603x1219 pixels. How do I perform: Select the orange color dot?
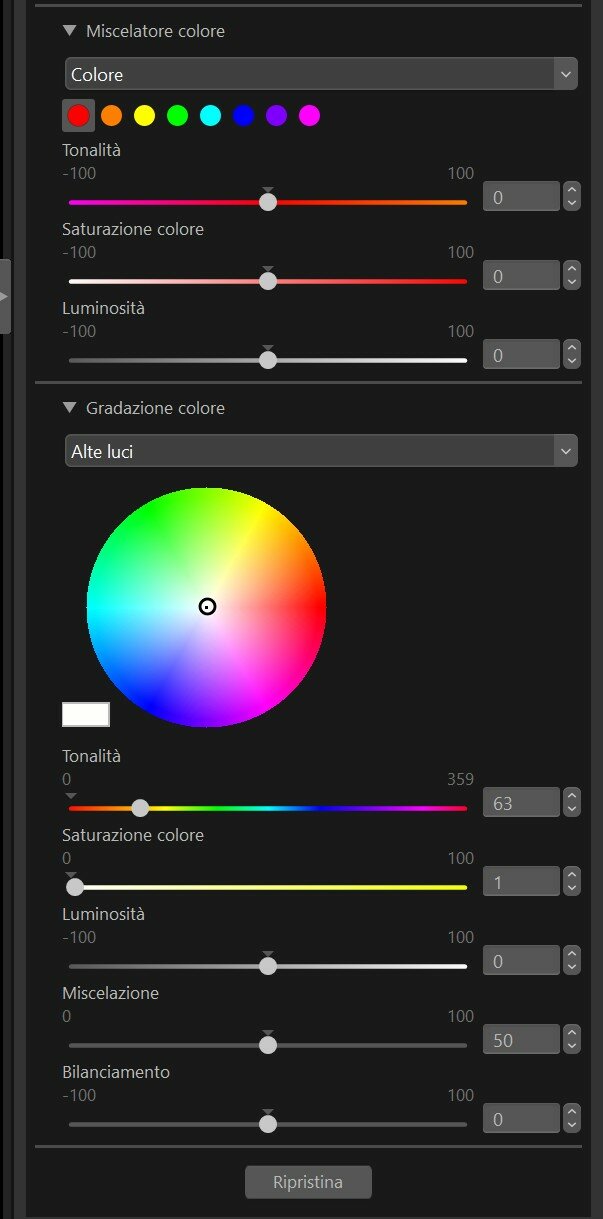[x=111, y=116]
